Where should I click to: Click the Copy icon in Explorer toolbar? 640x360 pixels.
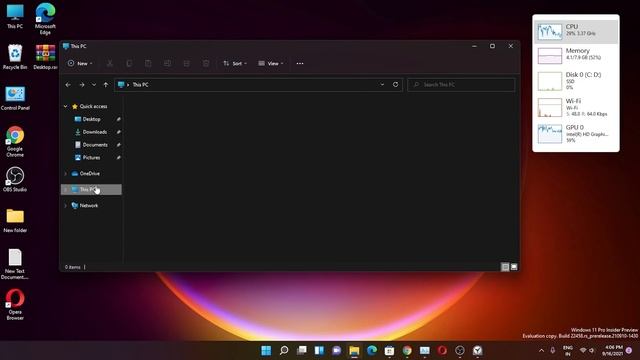click(129, 63)
